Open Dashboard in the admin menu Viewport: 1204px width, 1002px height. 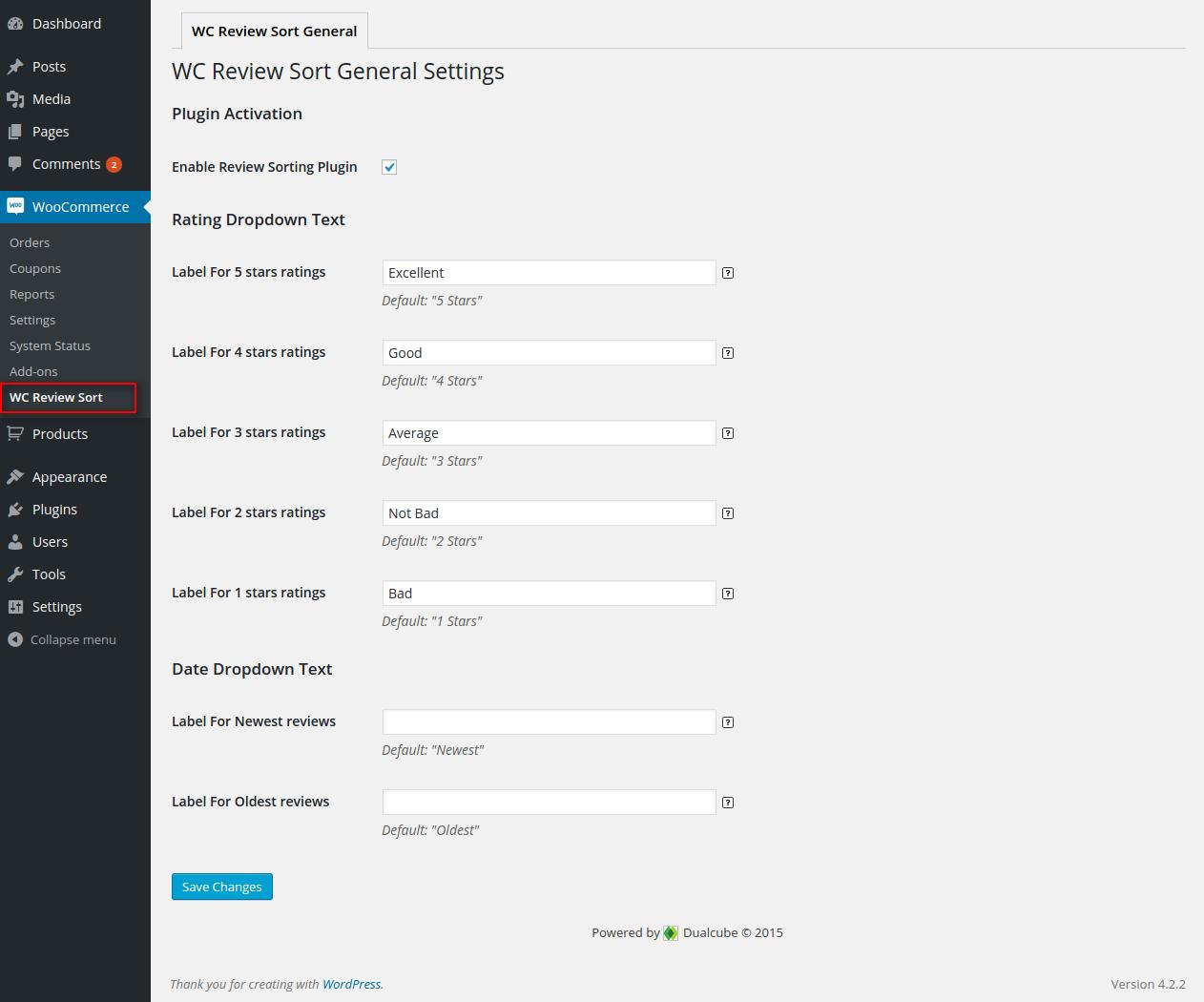pyautogui.click(x=75, y=24)
